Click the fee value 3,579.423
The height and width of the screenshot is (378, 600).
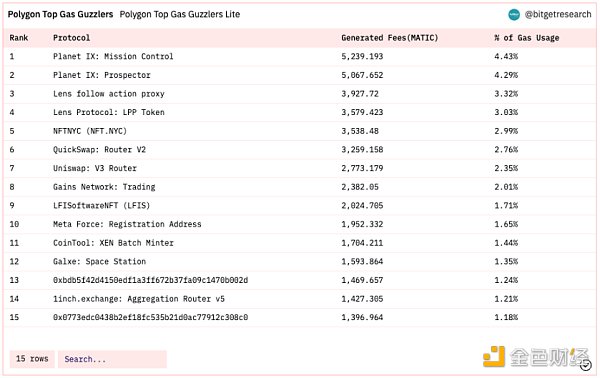(362, 112)
